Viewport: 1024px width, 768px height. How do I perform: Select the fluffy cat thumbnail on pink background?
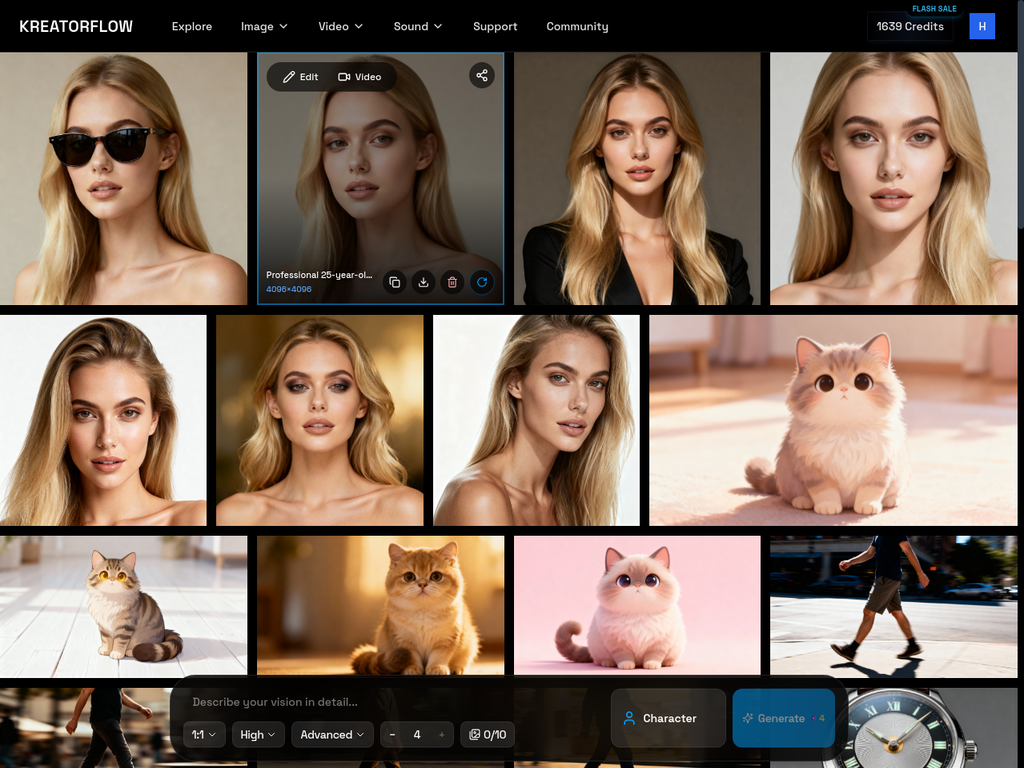[637, 605]
